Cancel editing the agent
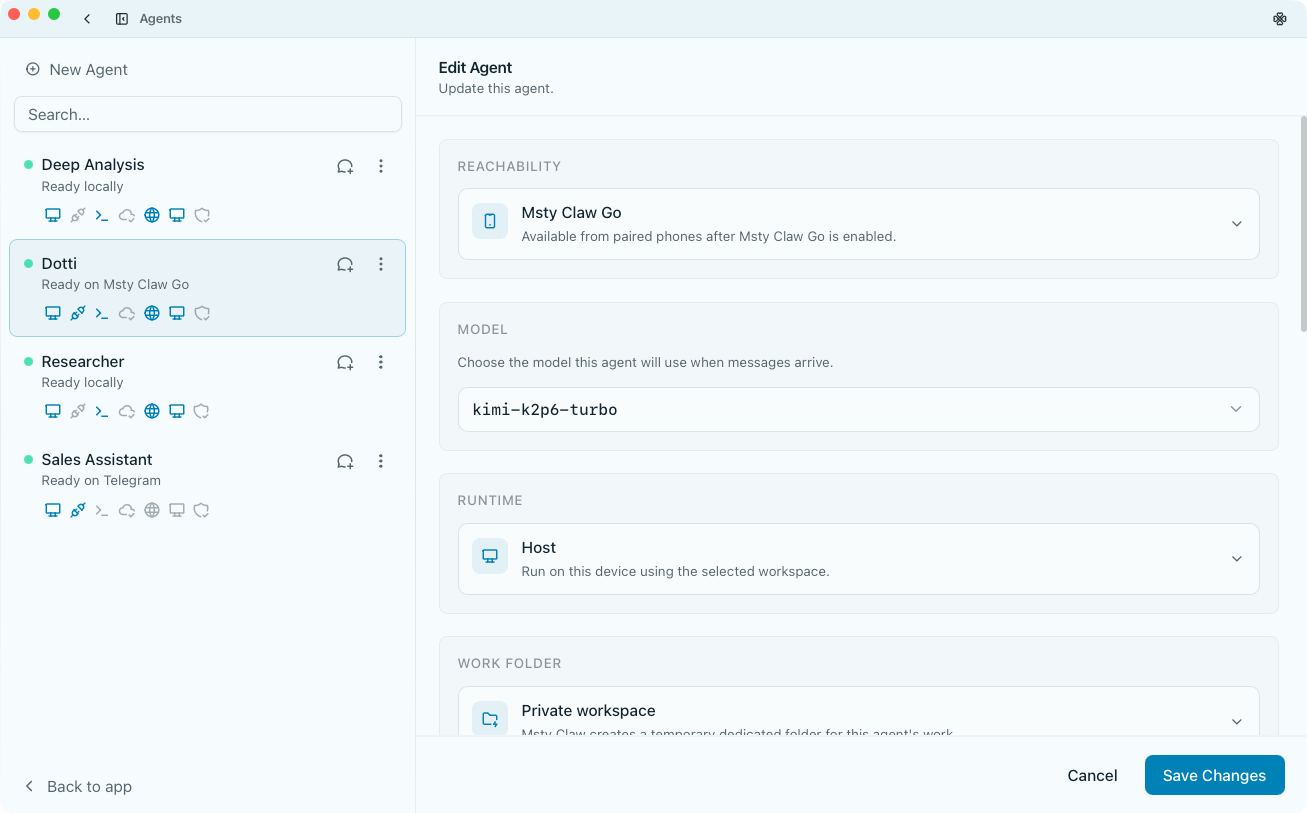 1092,775
